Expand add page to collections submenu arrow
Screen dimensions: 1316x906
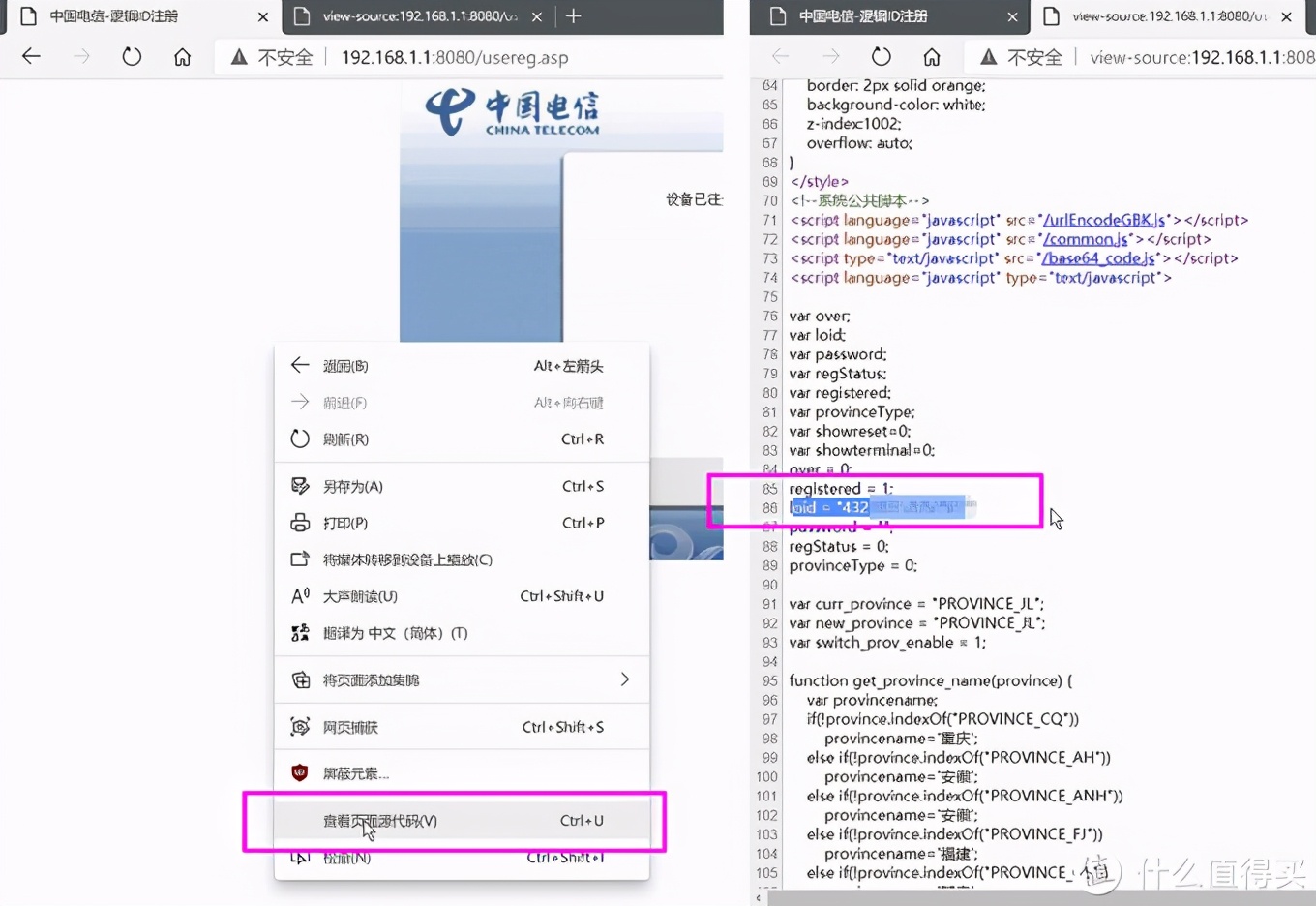pos(625,679)
